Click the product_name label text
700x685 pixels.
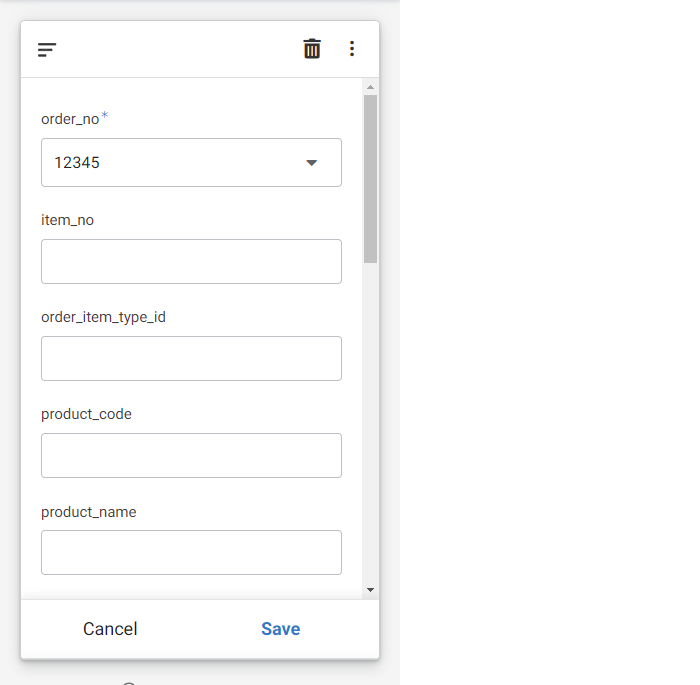88,512
